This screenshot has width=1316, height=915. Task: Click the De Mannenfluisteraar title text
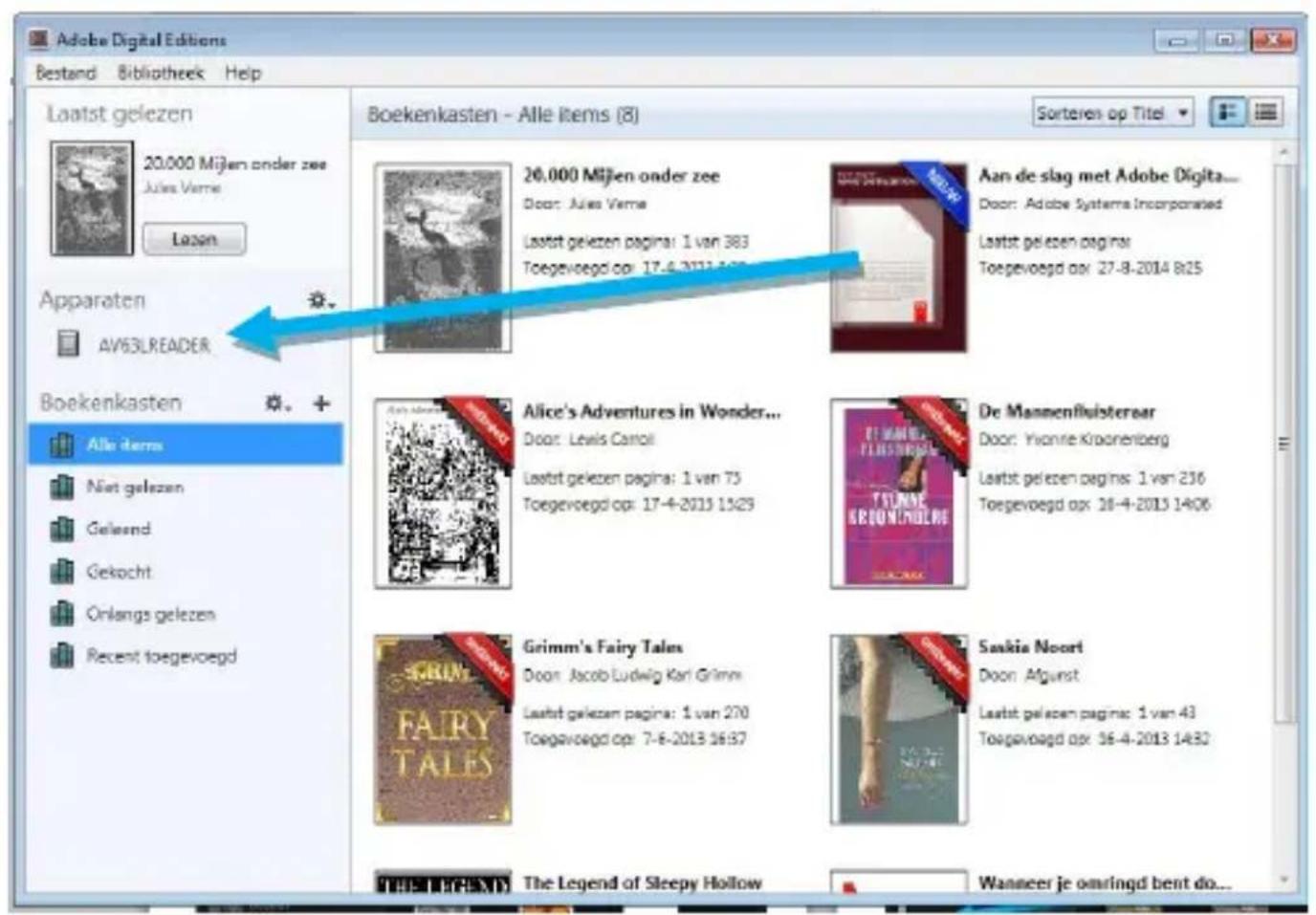(1066, 411)
